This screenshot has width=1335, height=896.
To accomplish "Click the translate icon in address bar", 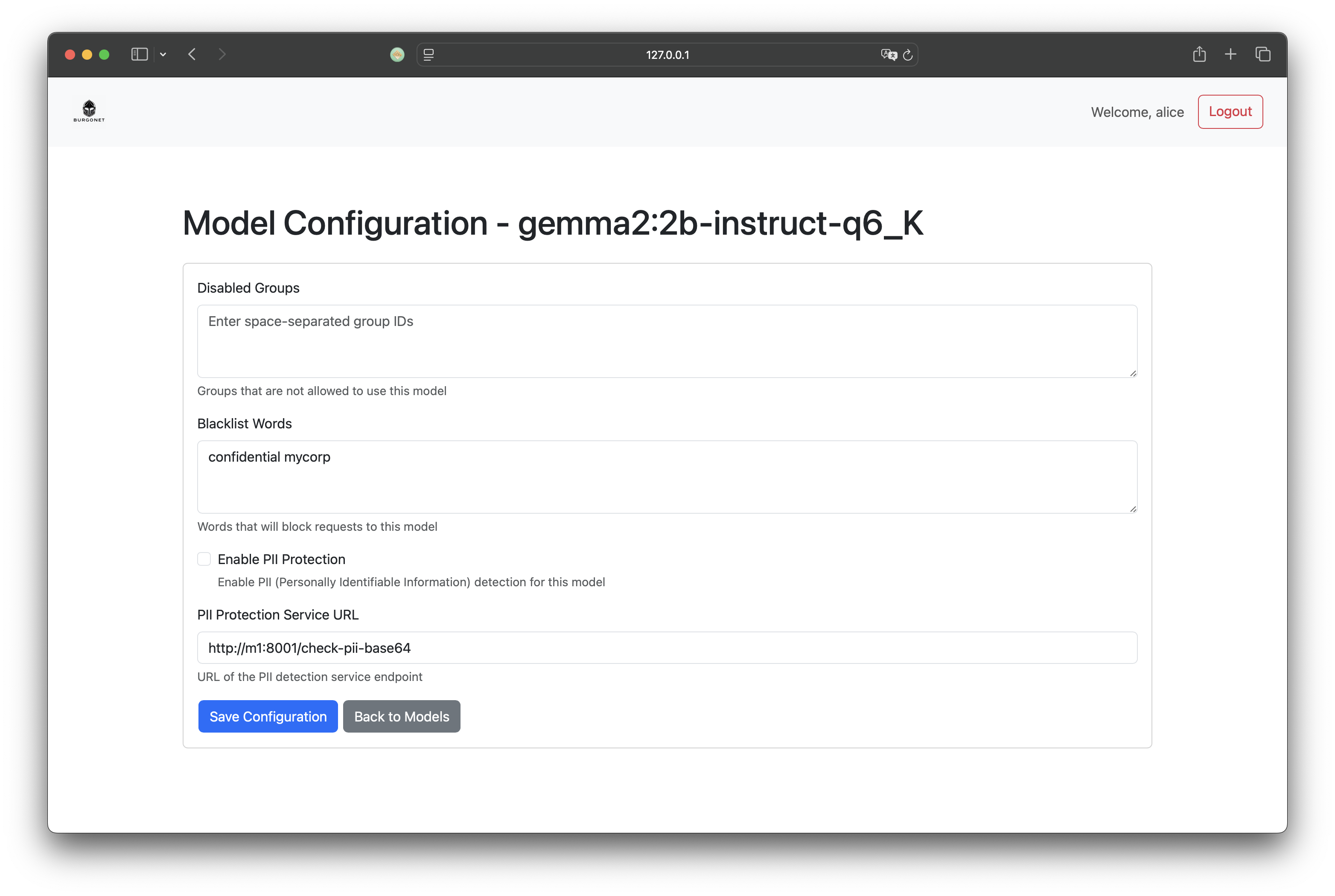I will click(889, 55).
